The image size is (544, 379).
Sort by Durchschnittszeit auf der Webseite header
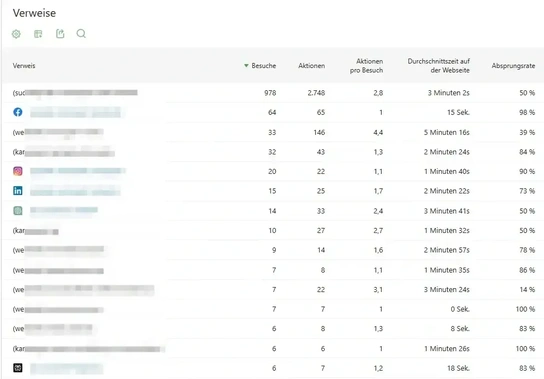pyautogui.click(x=439, y=66)
